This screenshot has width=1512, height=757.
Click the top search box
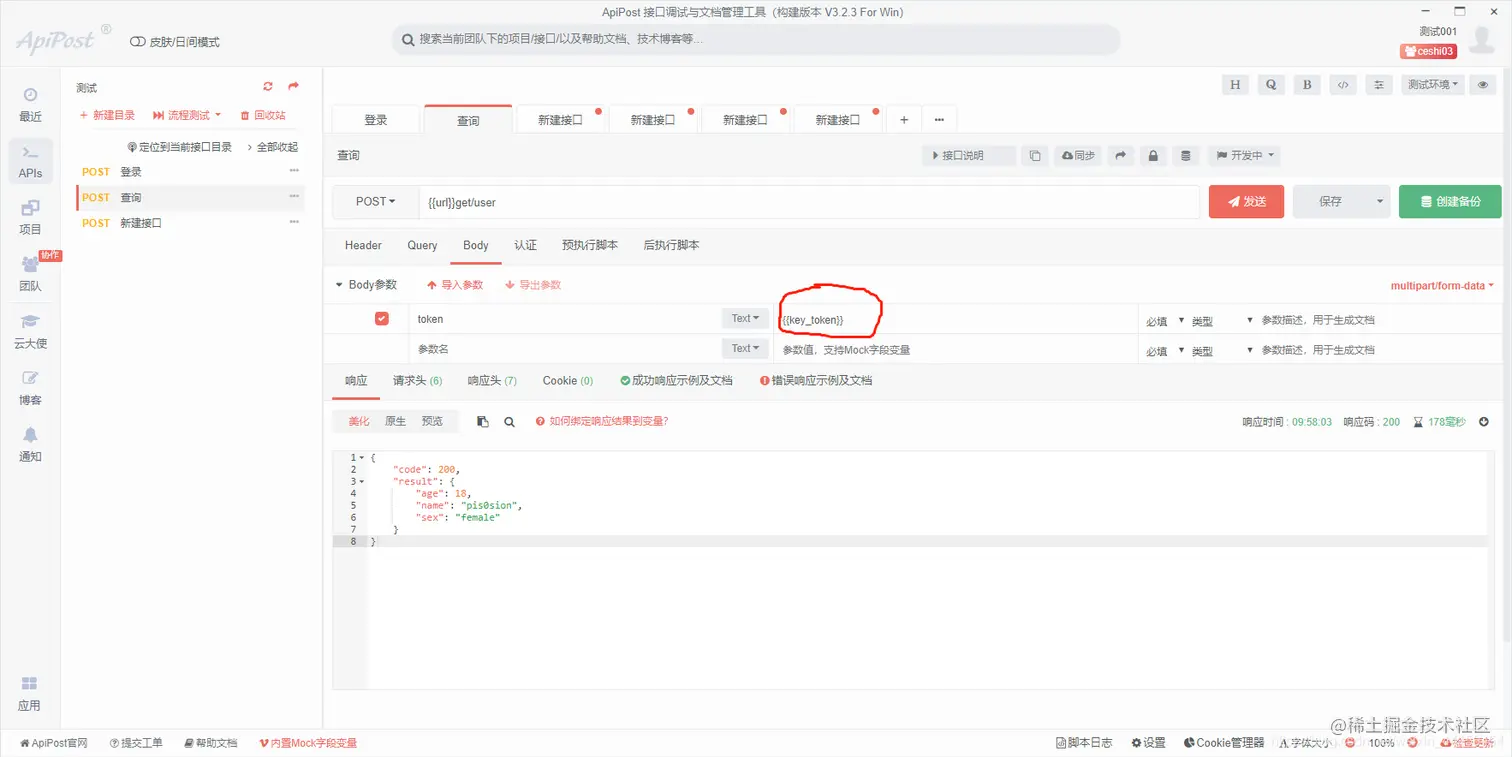[x=755, y=40]
